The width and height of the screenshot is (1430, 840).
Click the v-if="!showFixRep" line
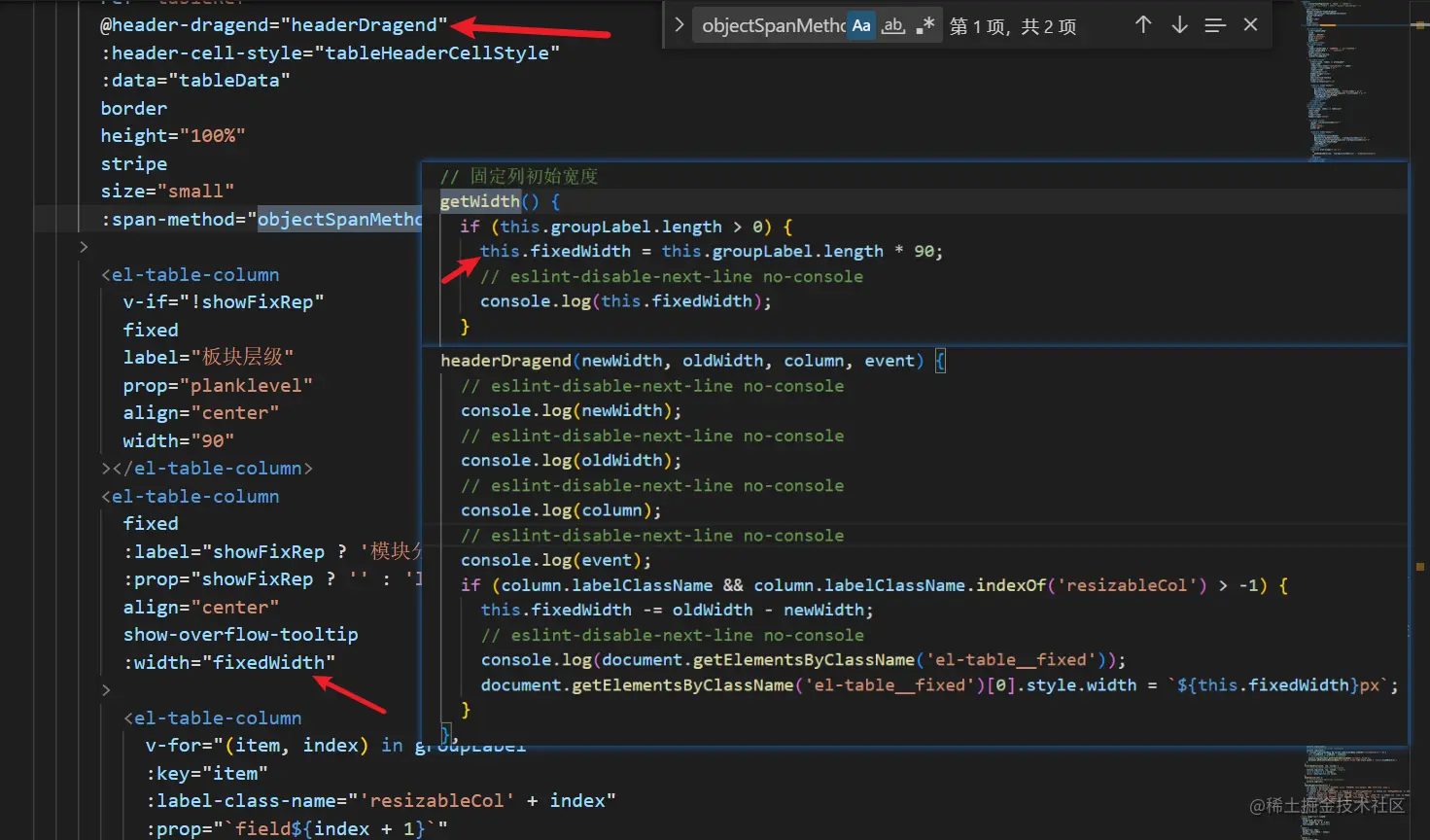pos(224,302)
